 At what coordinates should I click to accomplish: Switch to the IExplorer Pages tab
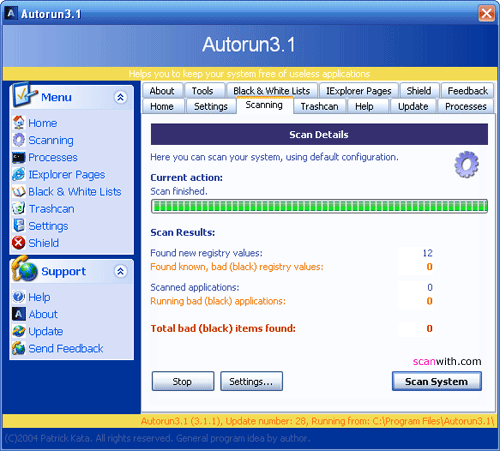coord(359,91)
